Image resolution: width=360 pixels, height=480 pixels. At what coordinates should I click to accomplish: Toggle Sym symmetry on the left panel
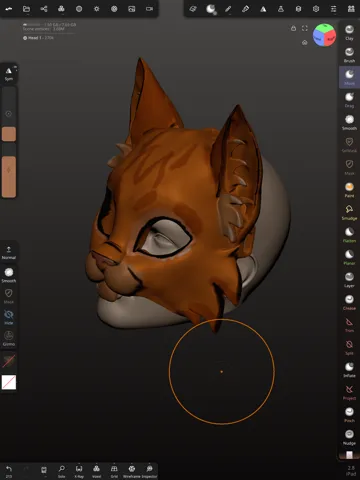(x=9, y=74)
